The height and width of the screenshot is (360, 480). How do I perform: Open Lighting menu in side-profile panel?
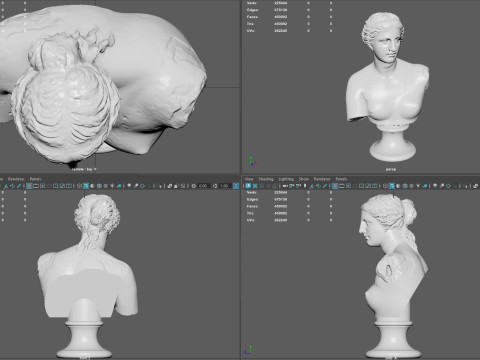click(286, 179)
